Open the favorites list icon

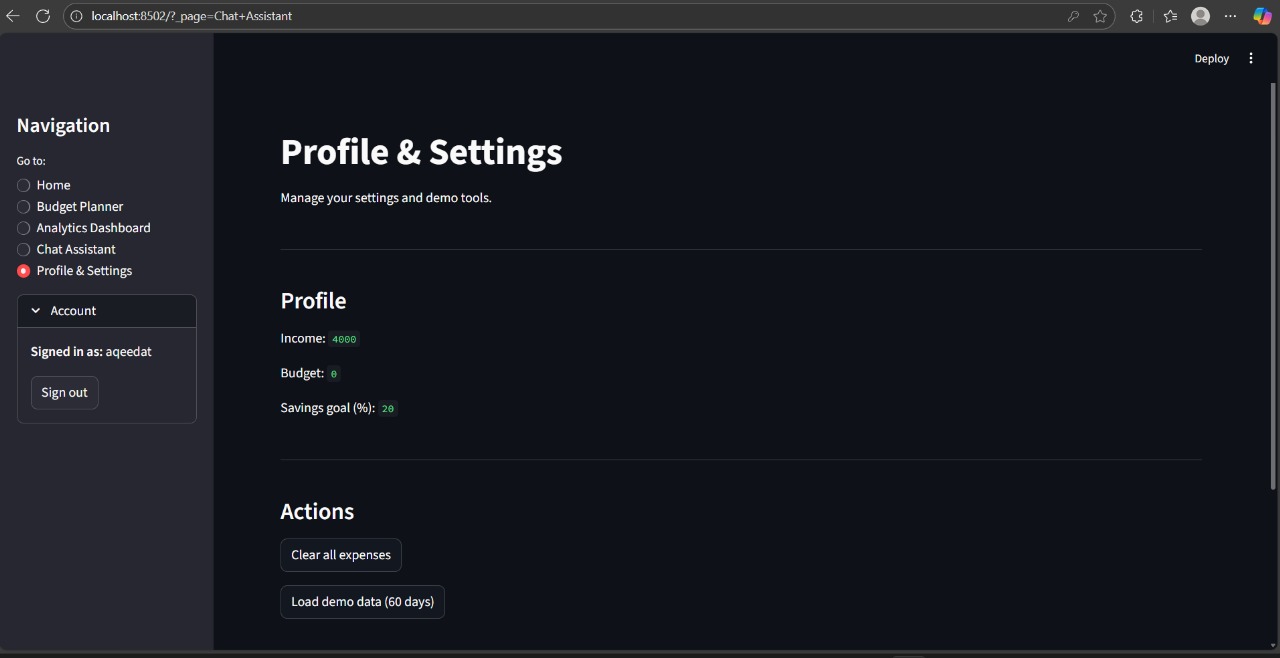(1170, 16)
